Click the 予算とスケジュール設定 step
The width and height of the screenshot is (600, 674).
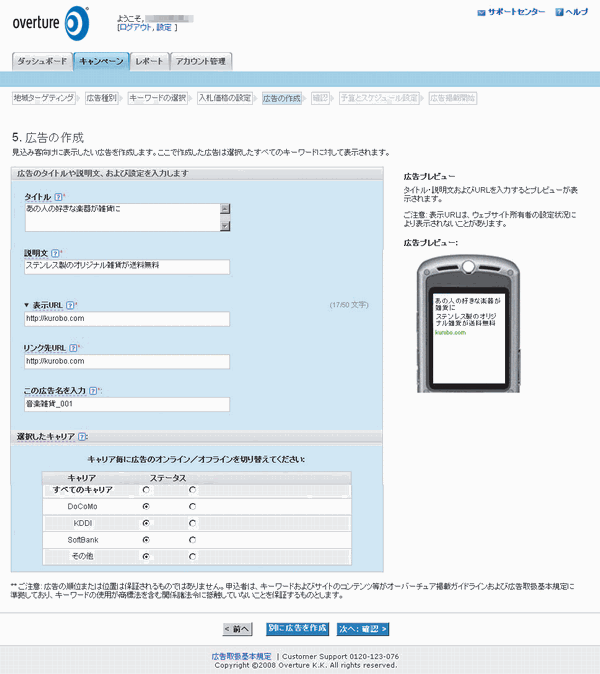(x=379, y=98)
